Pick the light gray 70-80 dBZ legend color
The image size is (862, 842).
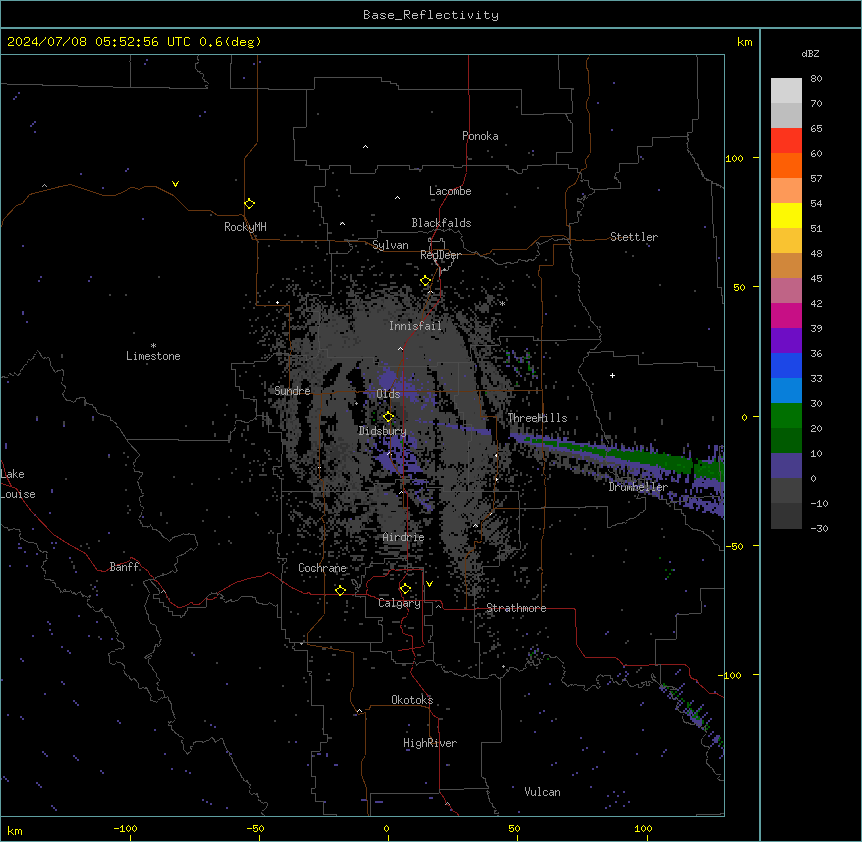coord(786,91)
